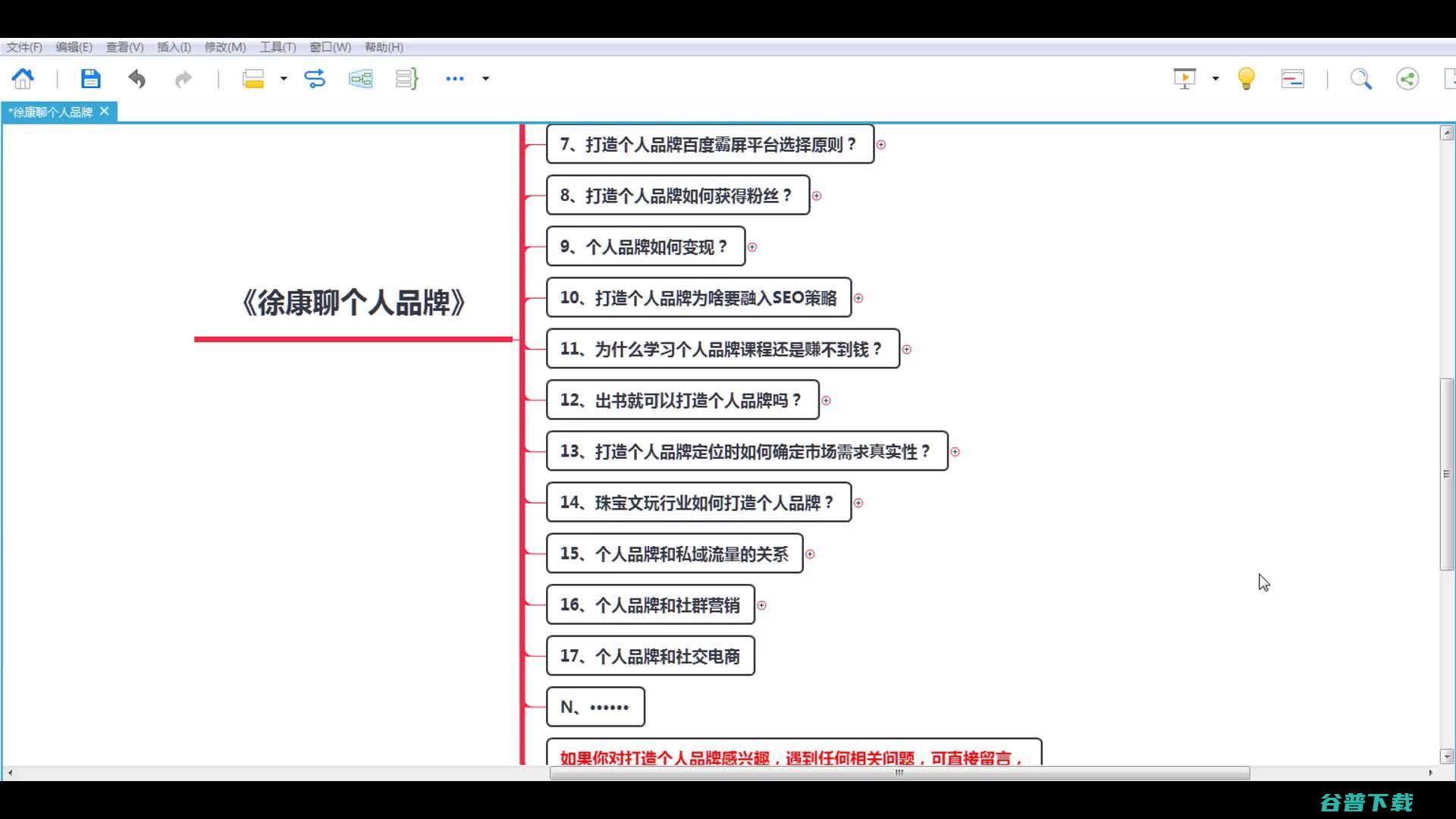Click the green share icon
The width and height of the screenshot is (1456, 819).
click(x=1407, y=78)
